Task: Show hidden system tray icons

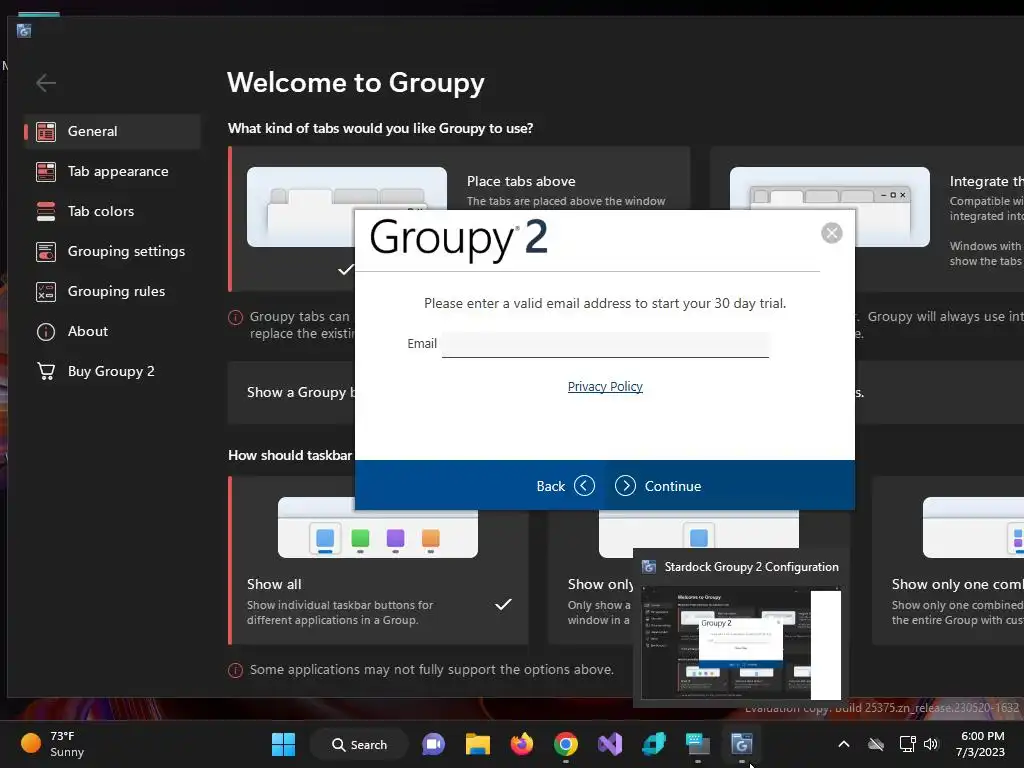Action: [844, 744]
